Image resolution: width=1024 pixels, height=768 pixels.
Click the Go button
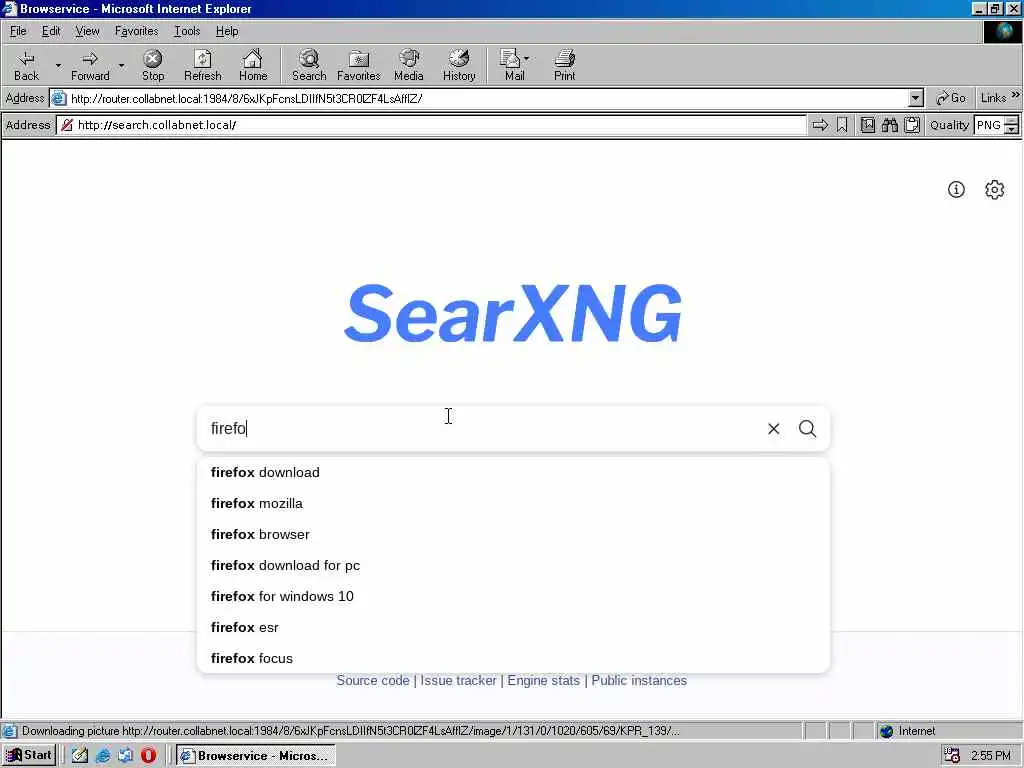[951, 98]
